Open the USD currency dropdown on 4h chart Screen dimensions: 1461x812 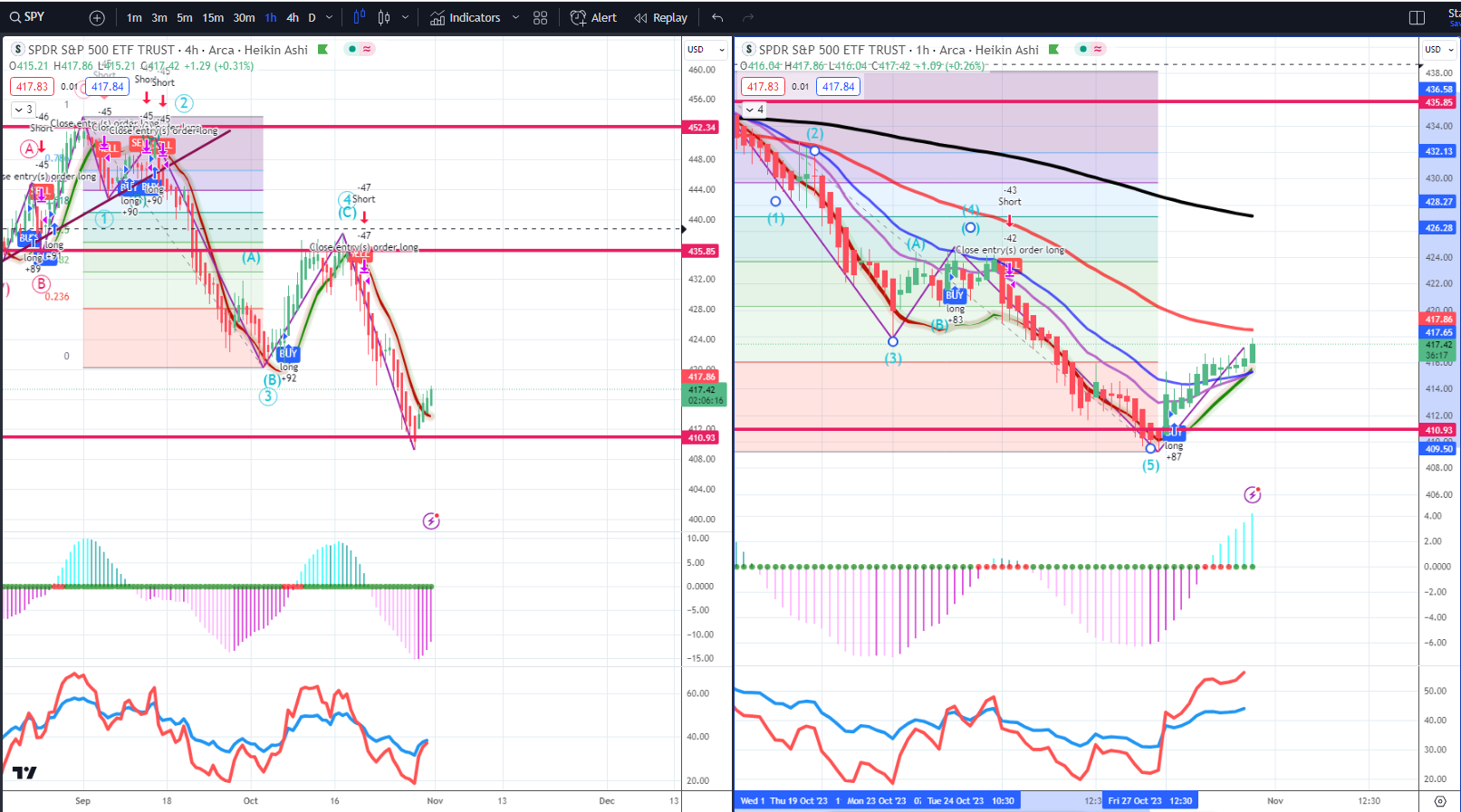click(706, 50)
